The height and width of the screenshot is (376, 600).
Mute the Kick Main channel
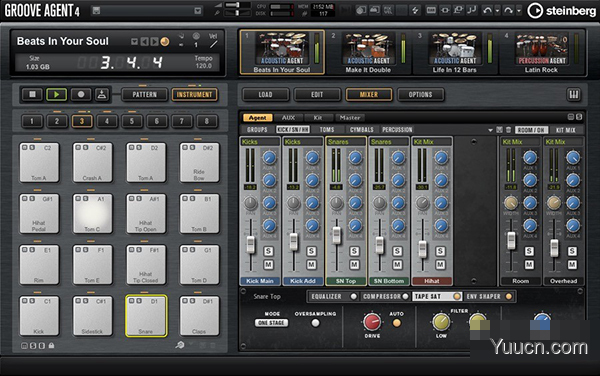tap(268, 264)
